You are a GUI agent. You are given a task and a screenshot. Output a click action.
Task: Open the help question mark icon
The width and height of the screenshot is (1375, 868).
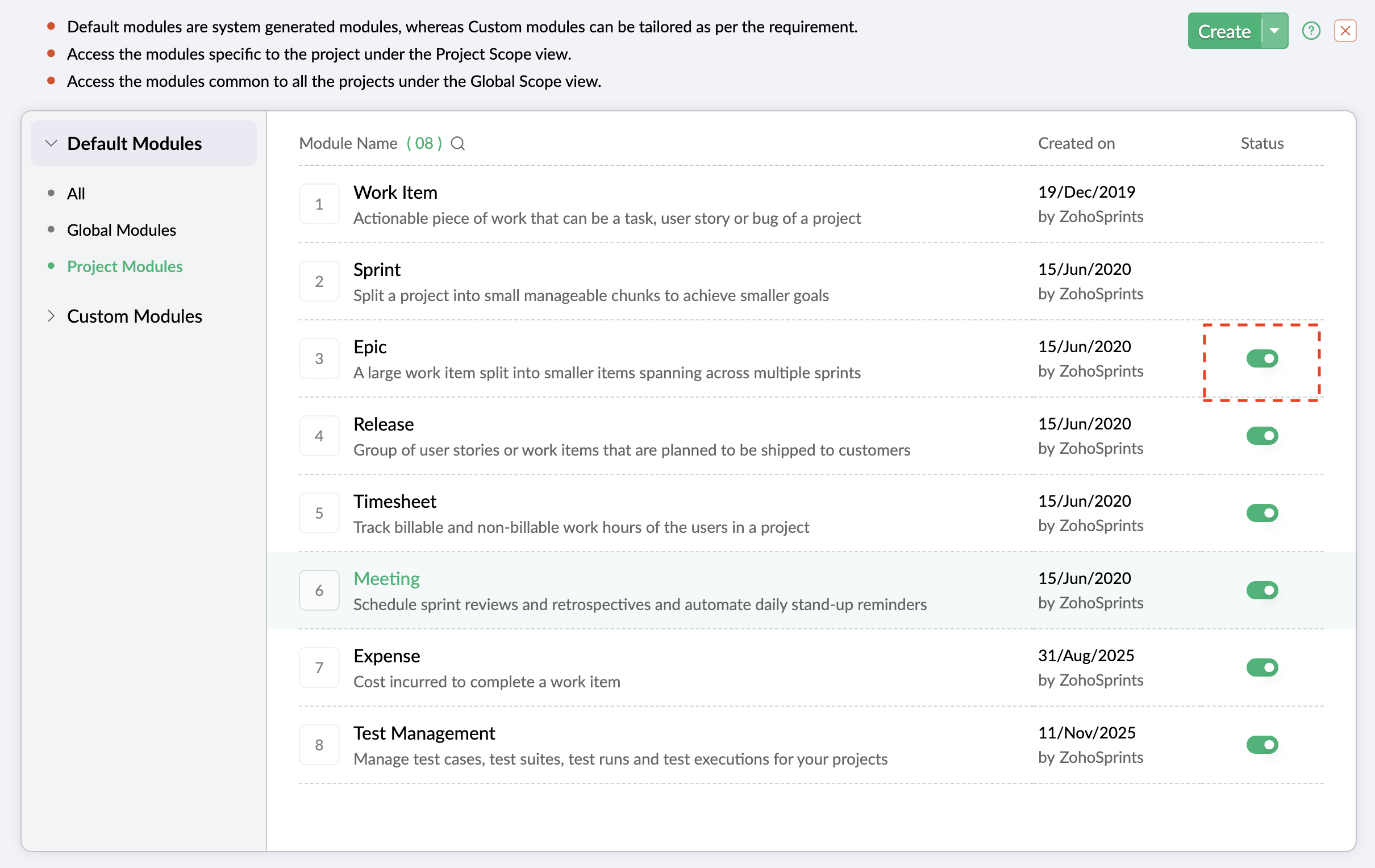click(1311, 31)
